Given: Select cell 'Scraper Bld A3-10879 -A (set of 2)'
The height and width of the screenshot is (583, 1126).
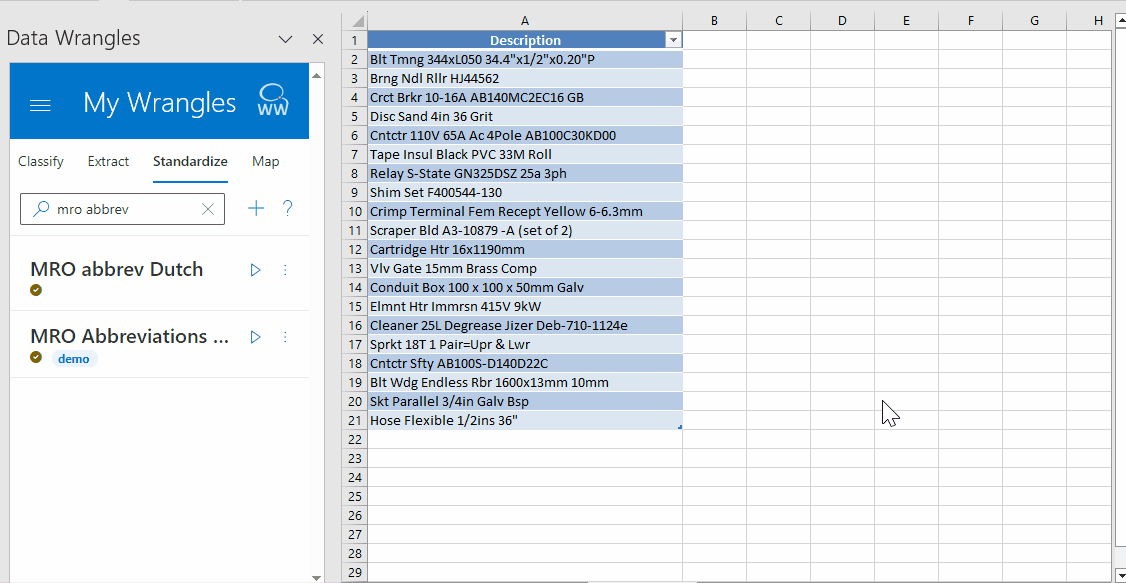Looking at the screenshot, I should pyautogui.click(x=525, y=230).
